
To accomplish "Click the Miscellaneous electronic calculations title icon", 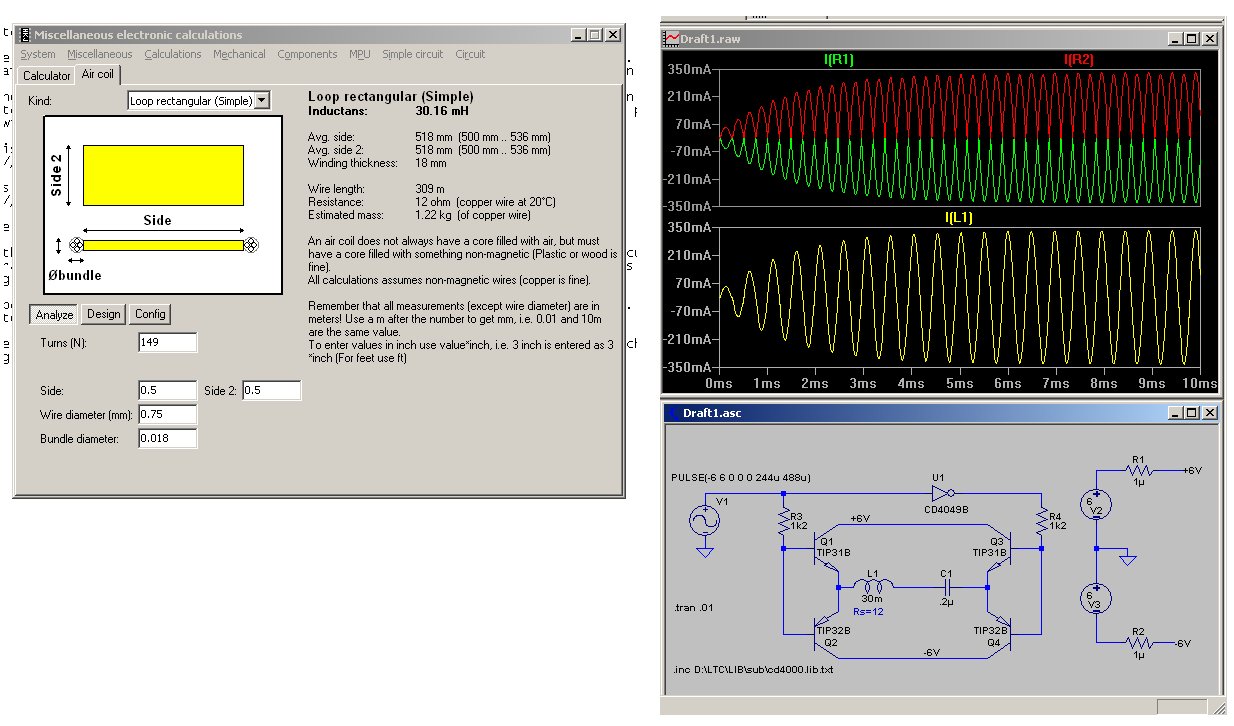I will click(x=24, y=34).
